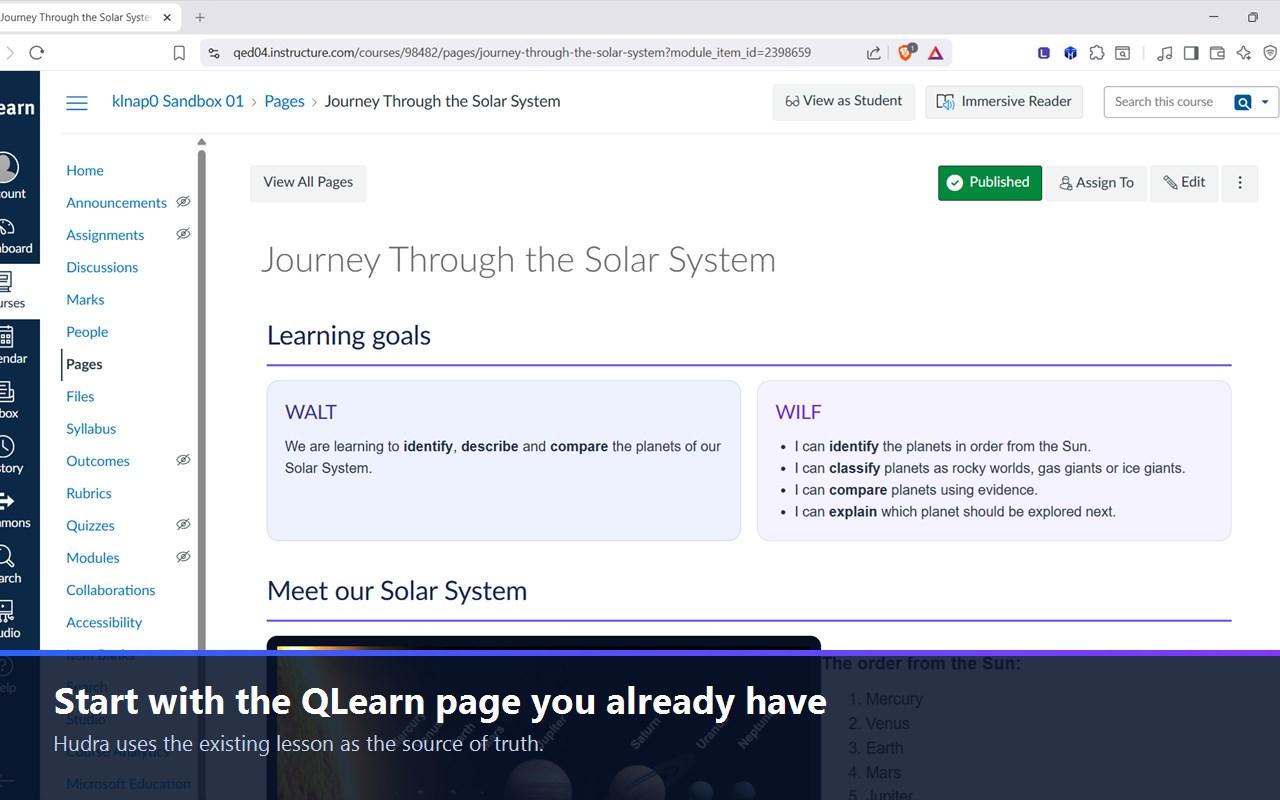
Task: Open Marks in the course menu
Action: point(85,300)
